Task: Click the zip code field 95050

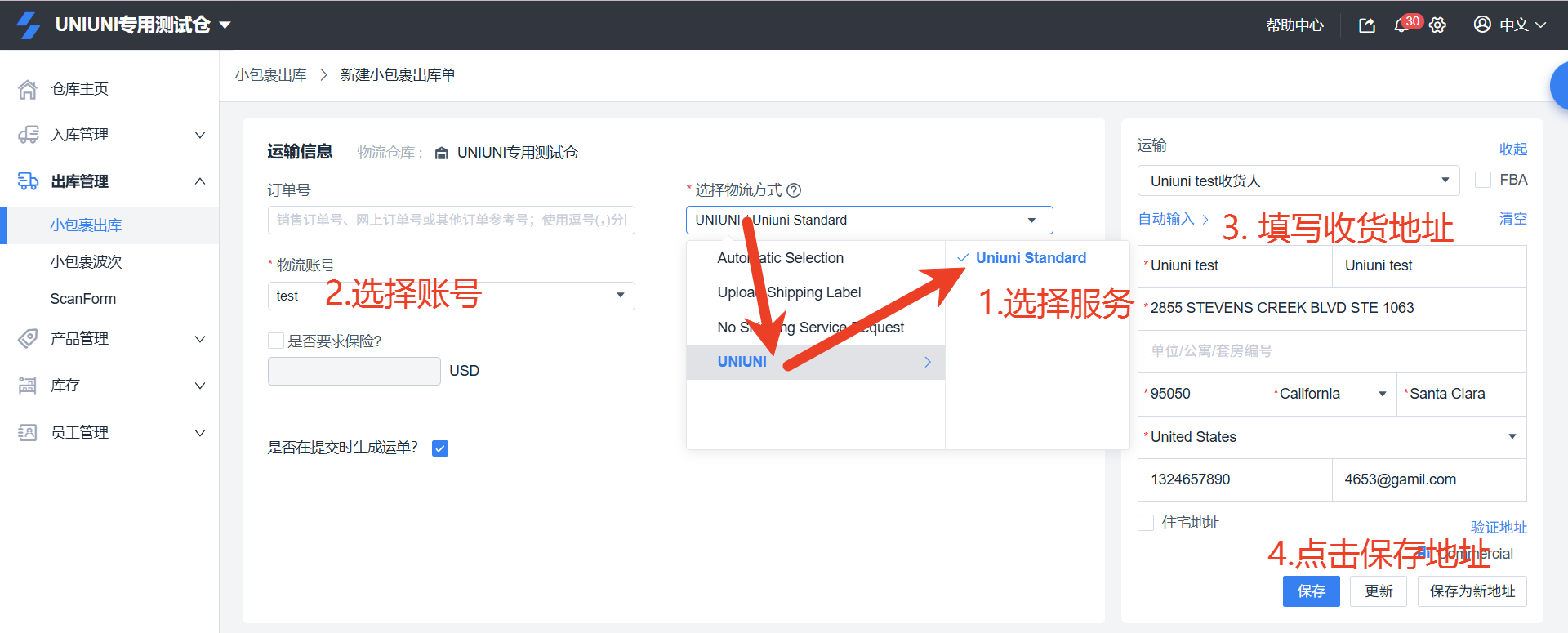Action: click(x=1202, y=394)
